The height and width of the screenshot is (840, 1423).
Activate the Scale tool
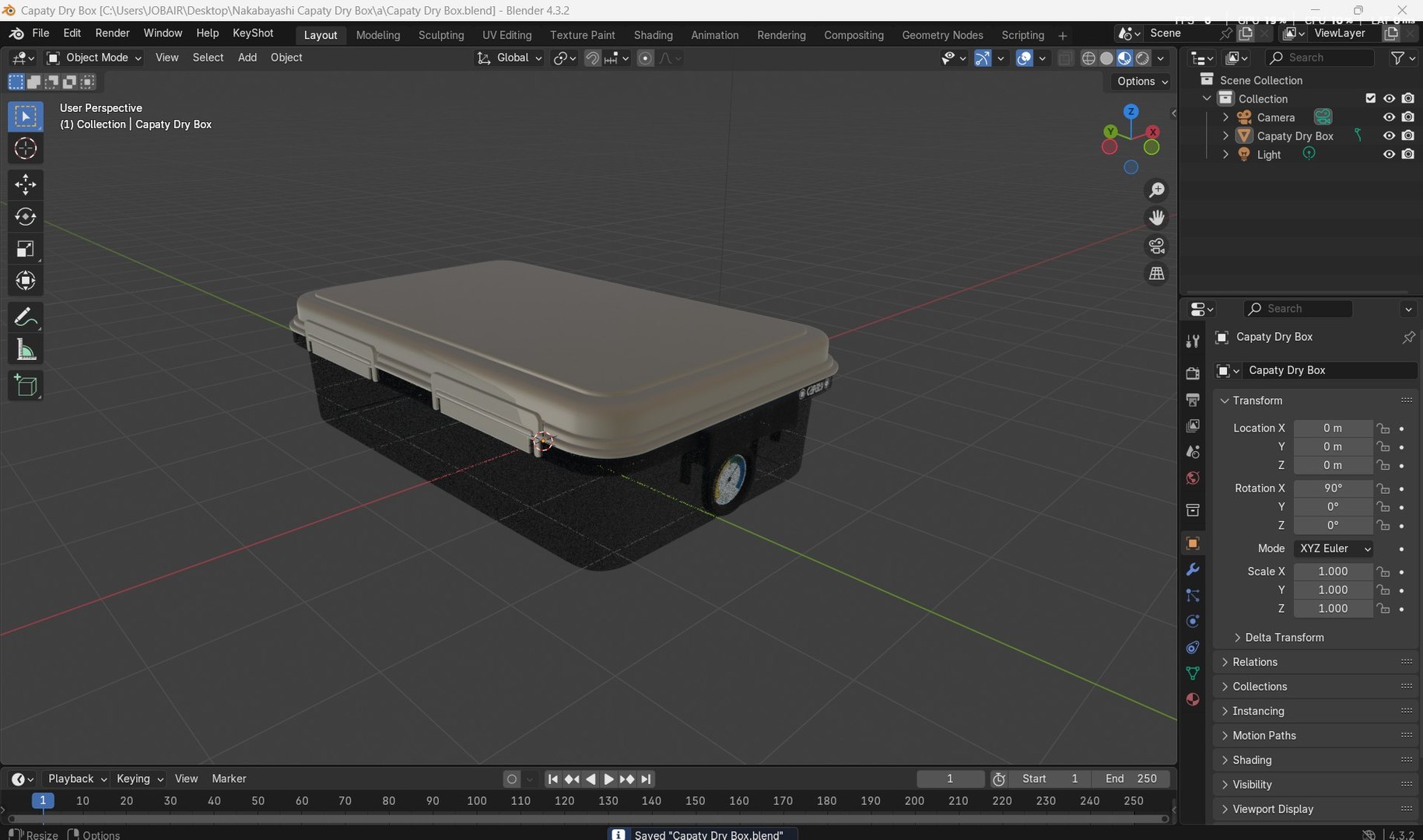[25, 249]
